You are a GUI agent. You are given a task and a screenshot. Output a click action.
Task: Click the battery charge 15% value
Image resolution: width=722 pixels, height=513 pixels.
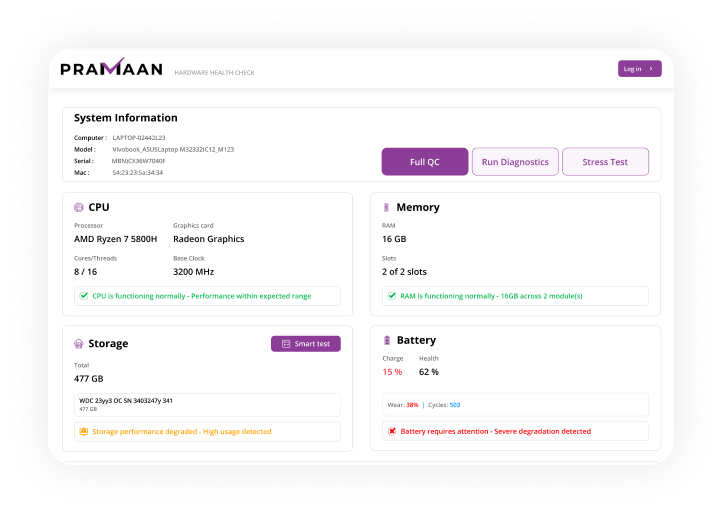pyautogui.click(x=392, y=372)
